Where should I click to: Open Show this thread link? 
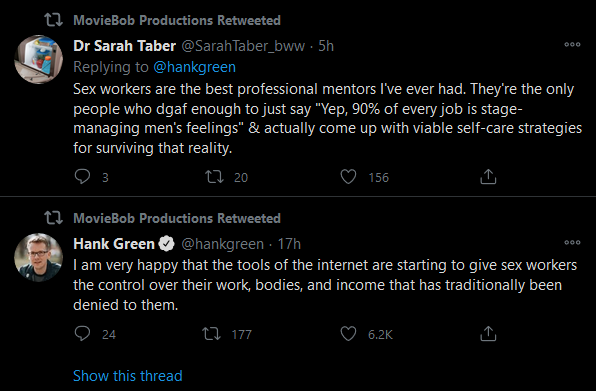click(x=128, y=376)
